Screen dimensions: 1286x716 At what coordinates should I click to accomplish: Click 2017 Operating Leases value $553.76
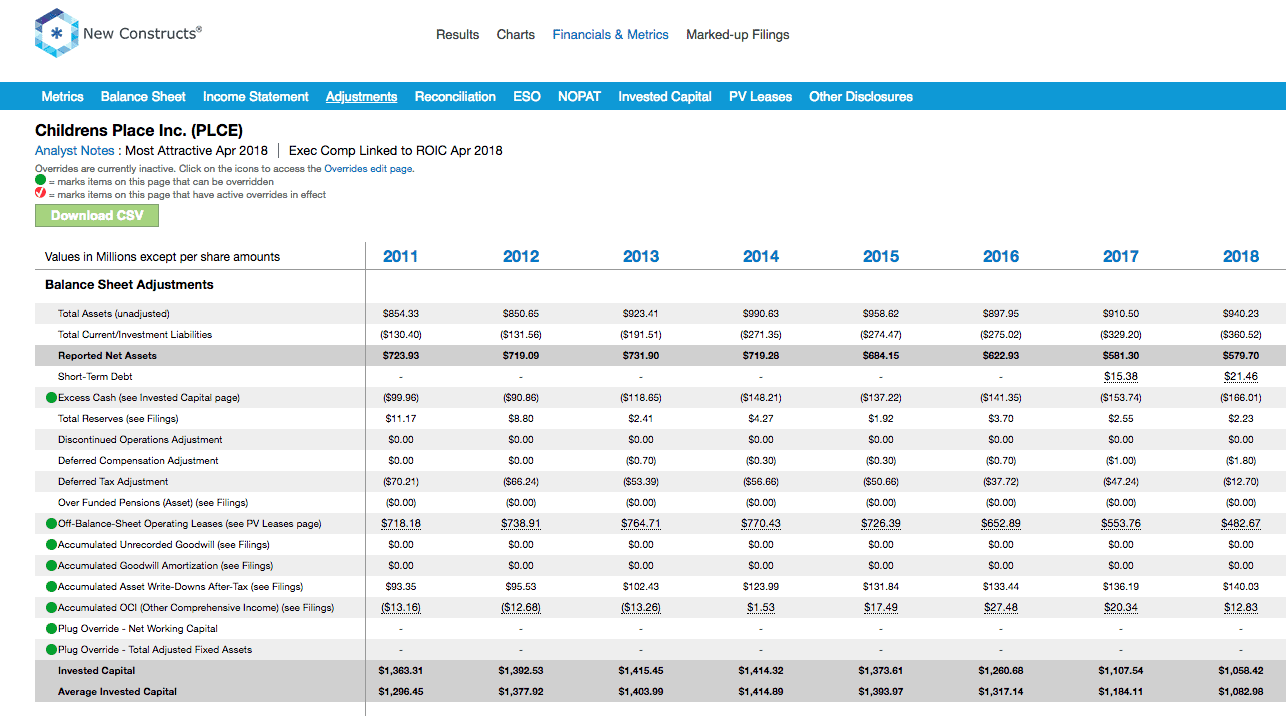pos(1121,524)
